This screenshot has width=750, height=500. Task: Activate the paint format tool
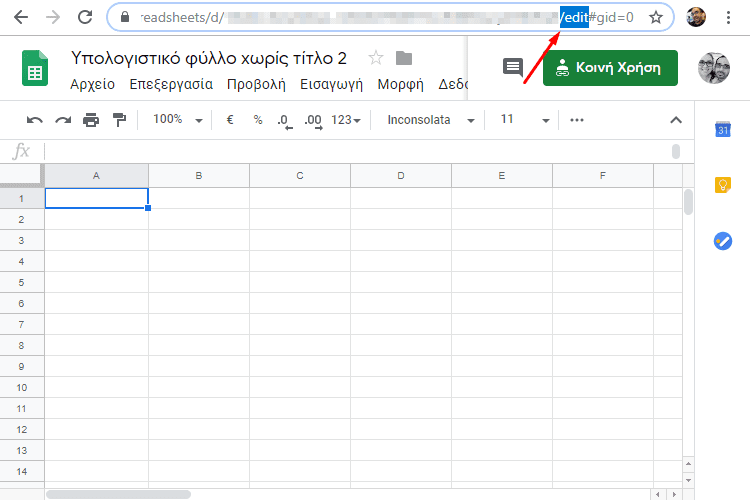[x=119, y=120]
